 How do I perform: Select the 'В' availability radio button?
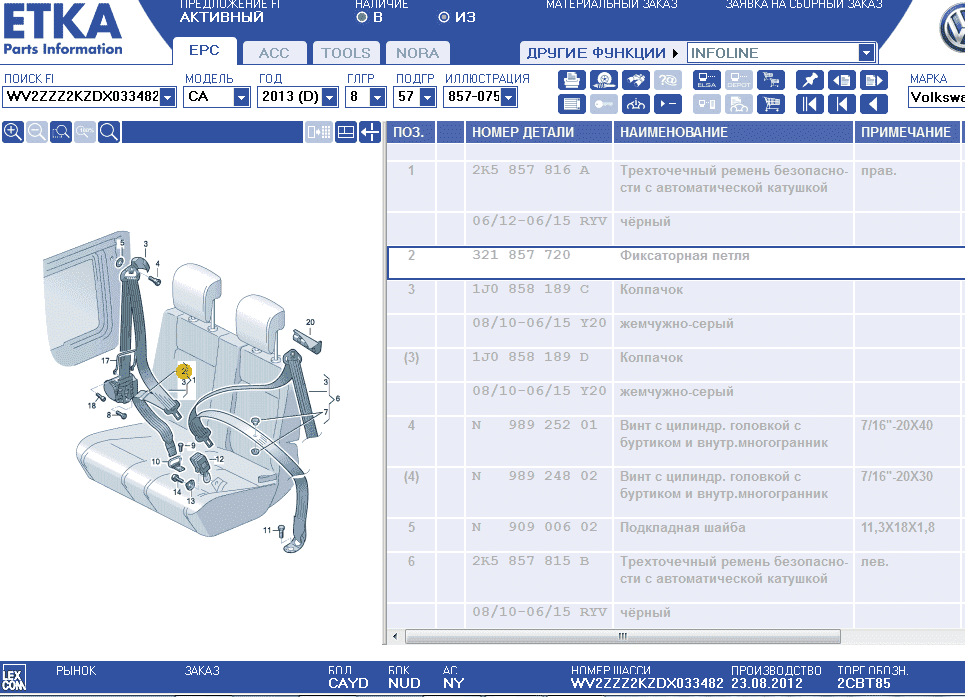362,17
